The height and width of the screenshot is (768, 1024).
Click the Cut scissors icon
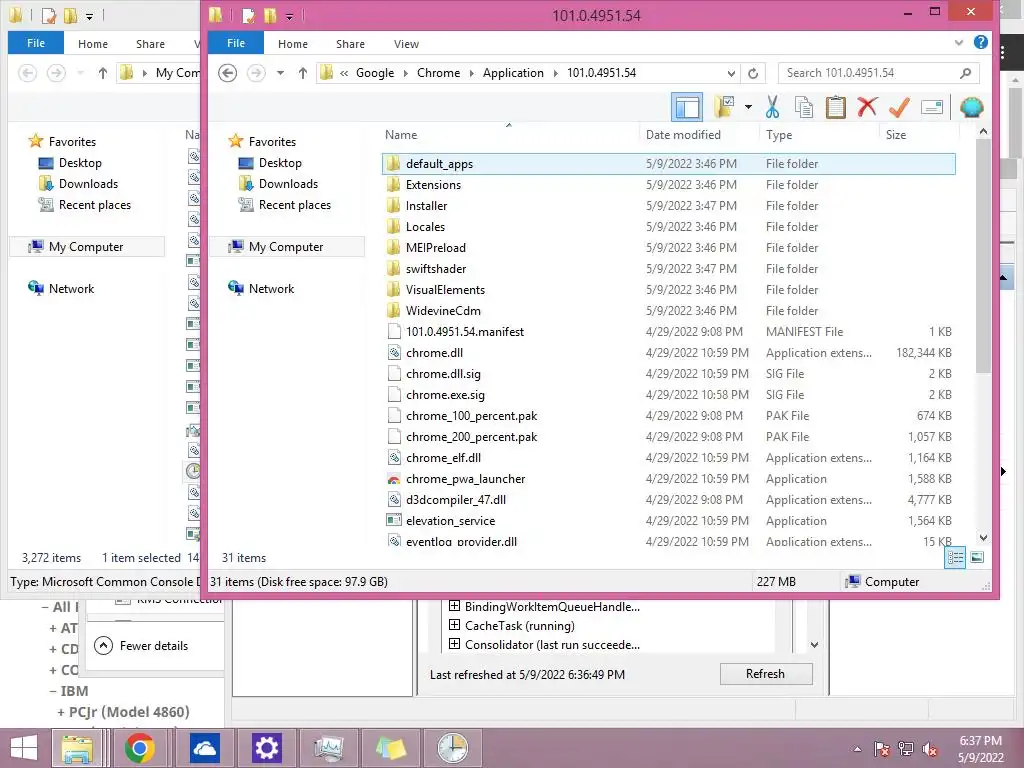[773, 107]
